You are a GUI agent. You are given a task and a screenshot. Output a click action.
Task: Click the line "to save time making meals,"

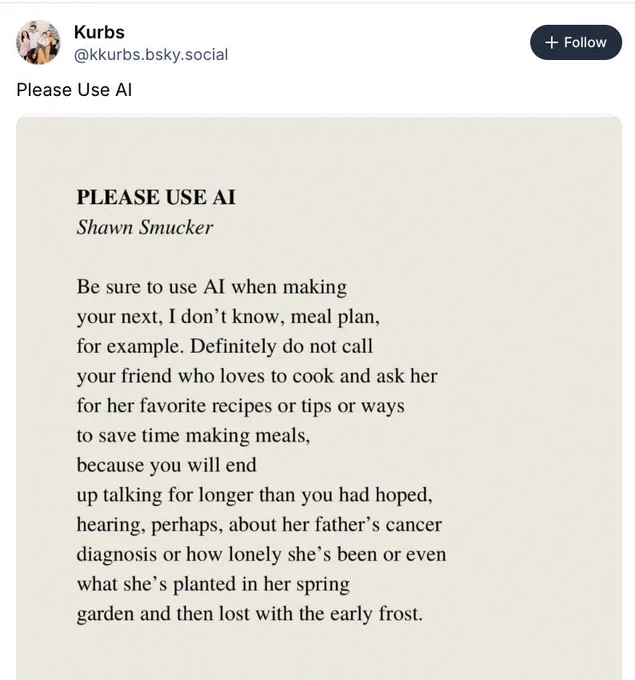(x=193, y=435)
